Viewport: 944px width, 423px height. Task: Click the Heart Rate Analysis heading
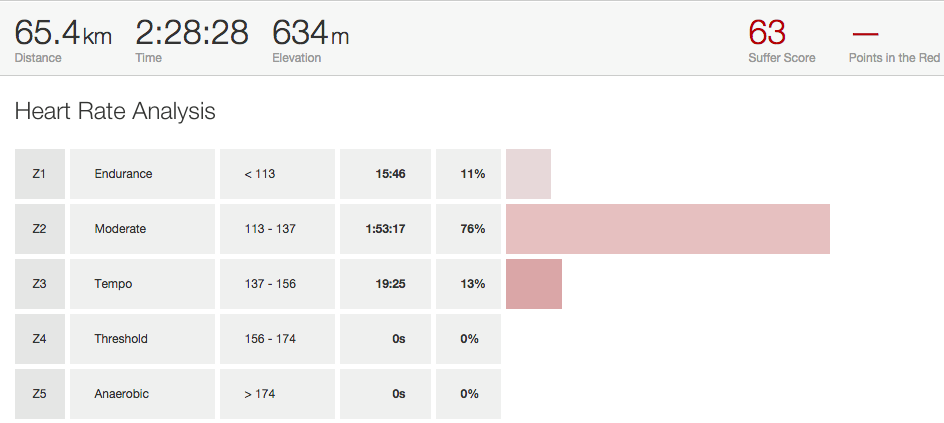pos(115,112)
